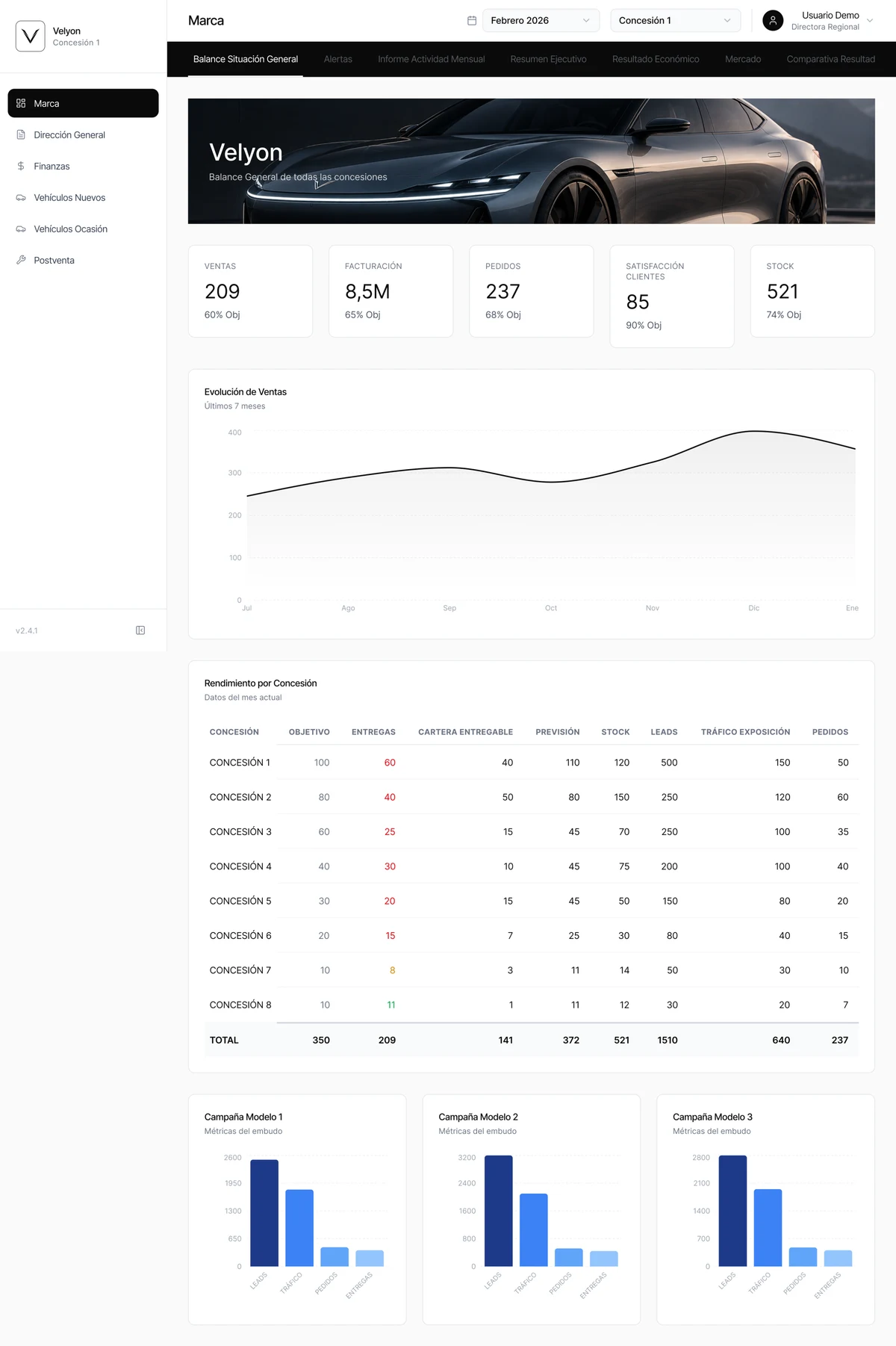
Task: Click the Tráfico bar in Campaña Modelo 2
Action: click(534, 1229)
